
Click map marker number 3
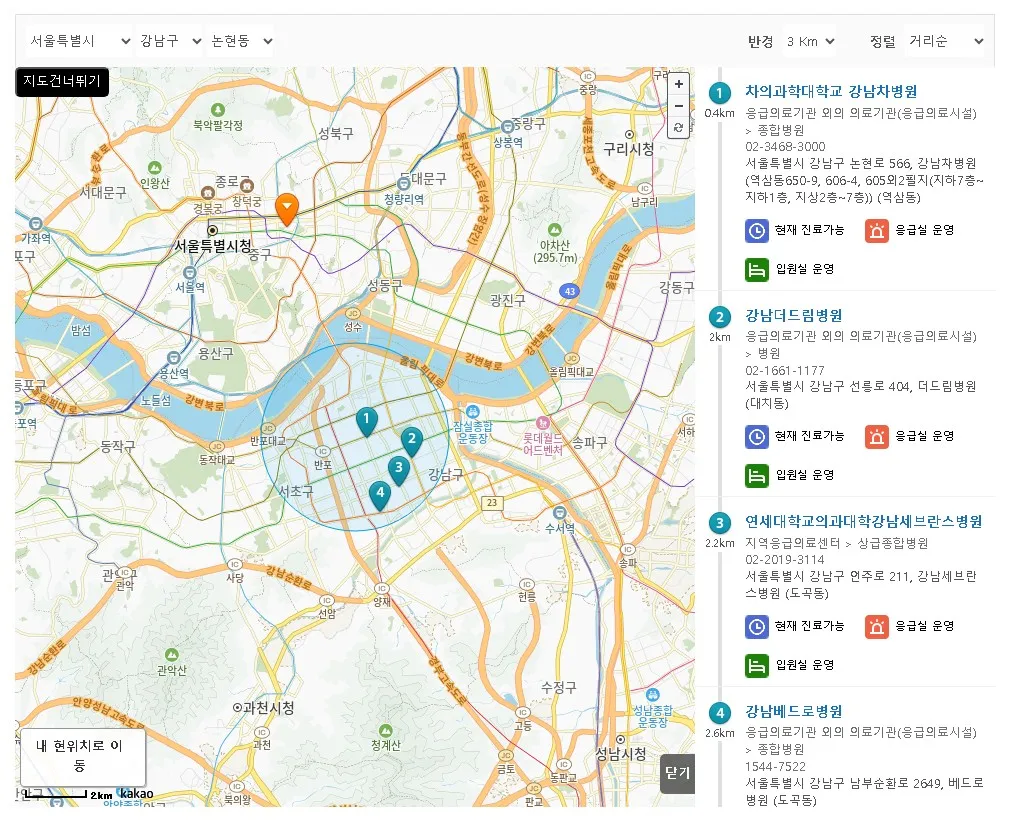pos(399,471)
